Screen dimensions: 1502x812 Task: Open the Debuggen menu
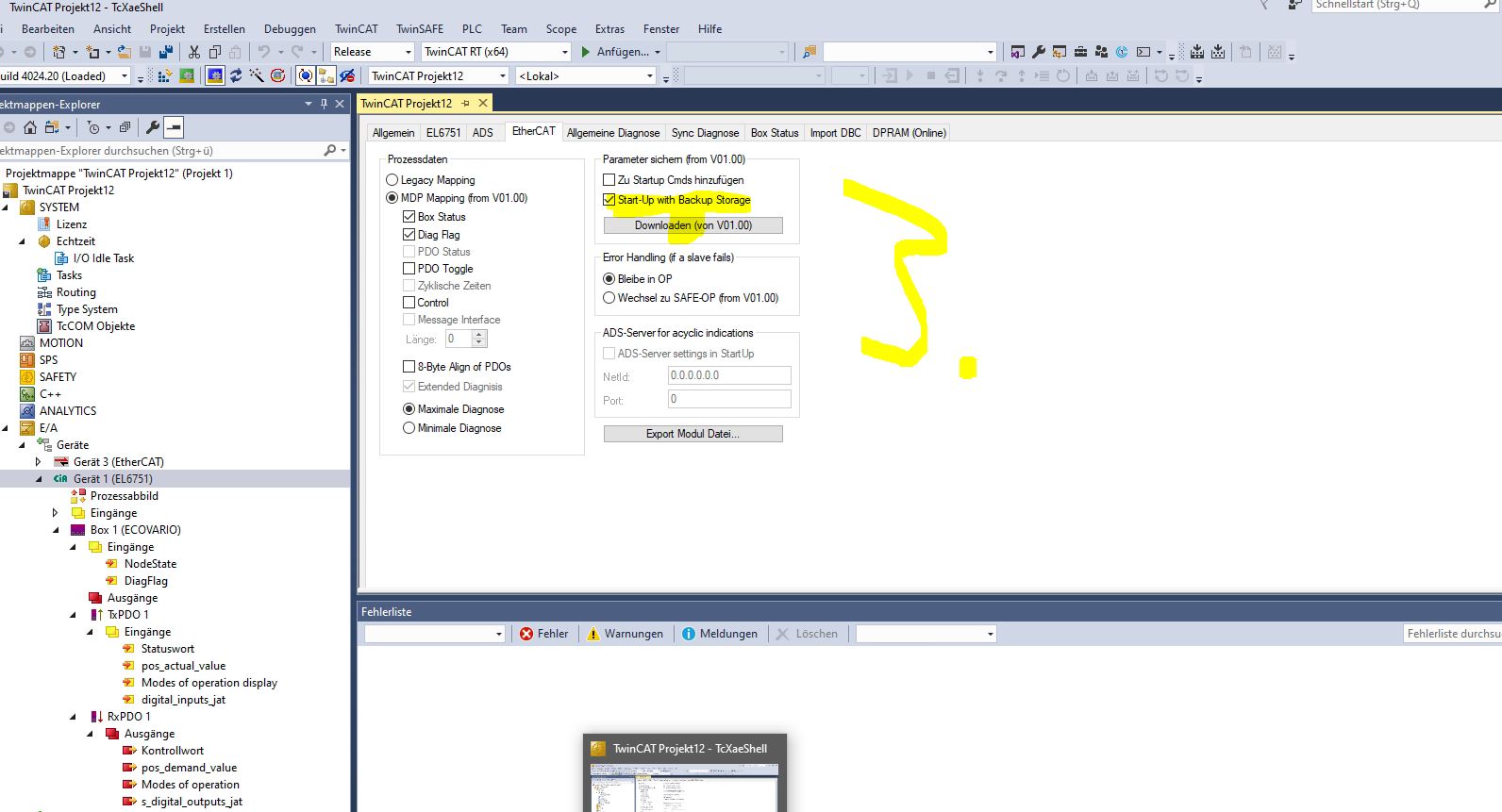(290, 29)
